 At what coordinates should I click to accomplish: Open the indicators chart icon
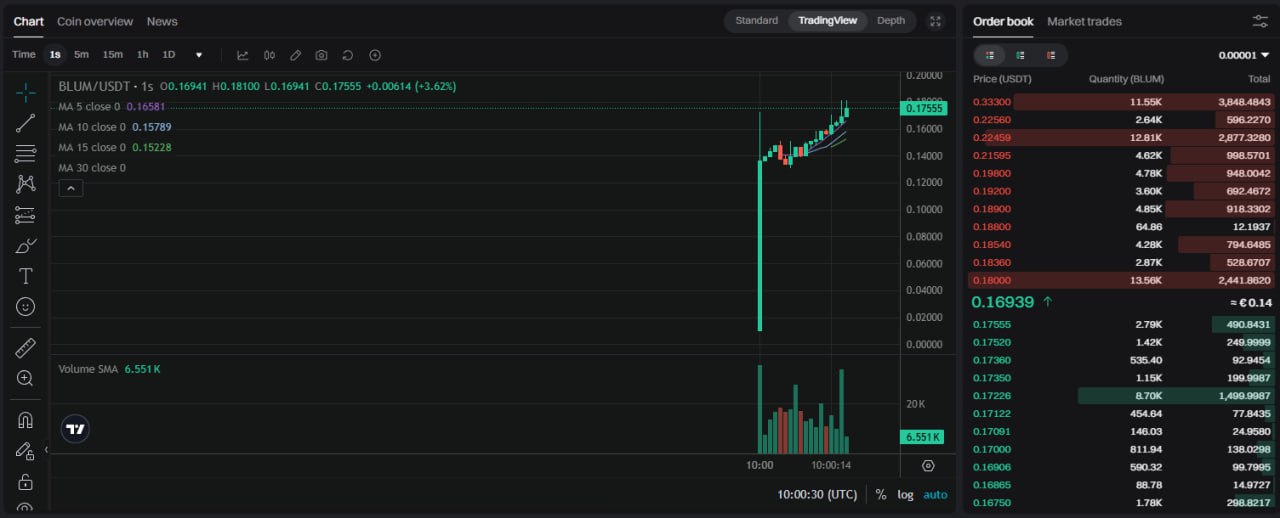tap(243, 55)
